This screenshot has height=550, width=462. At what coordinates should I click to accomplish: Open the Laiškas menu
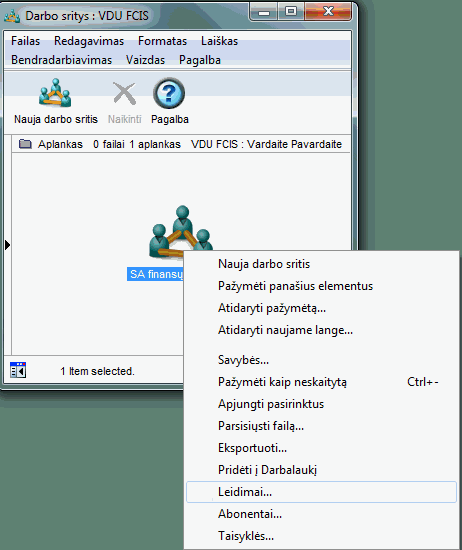coord(220,41)
